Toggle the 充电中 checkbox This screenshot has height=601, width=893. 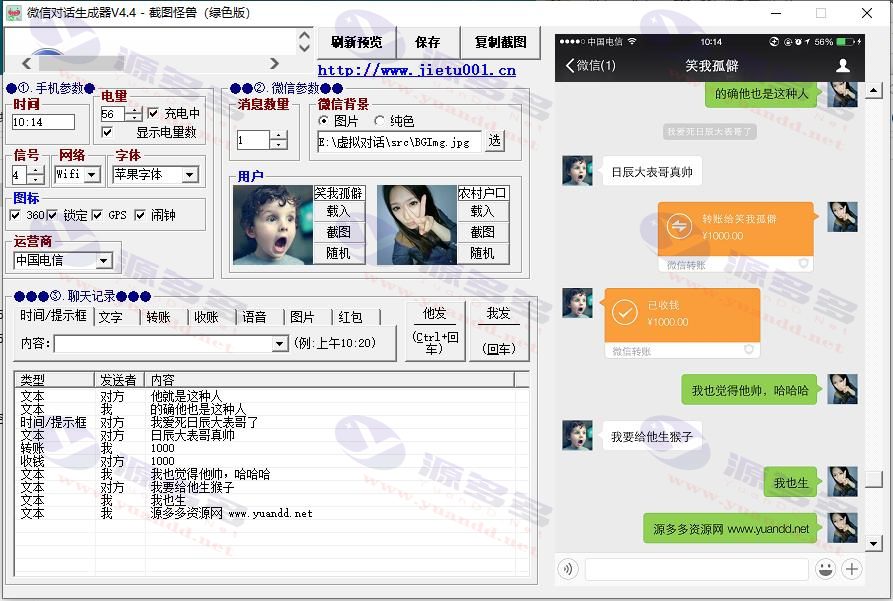click(153, 113)
